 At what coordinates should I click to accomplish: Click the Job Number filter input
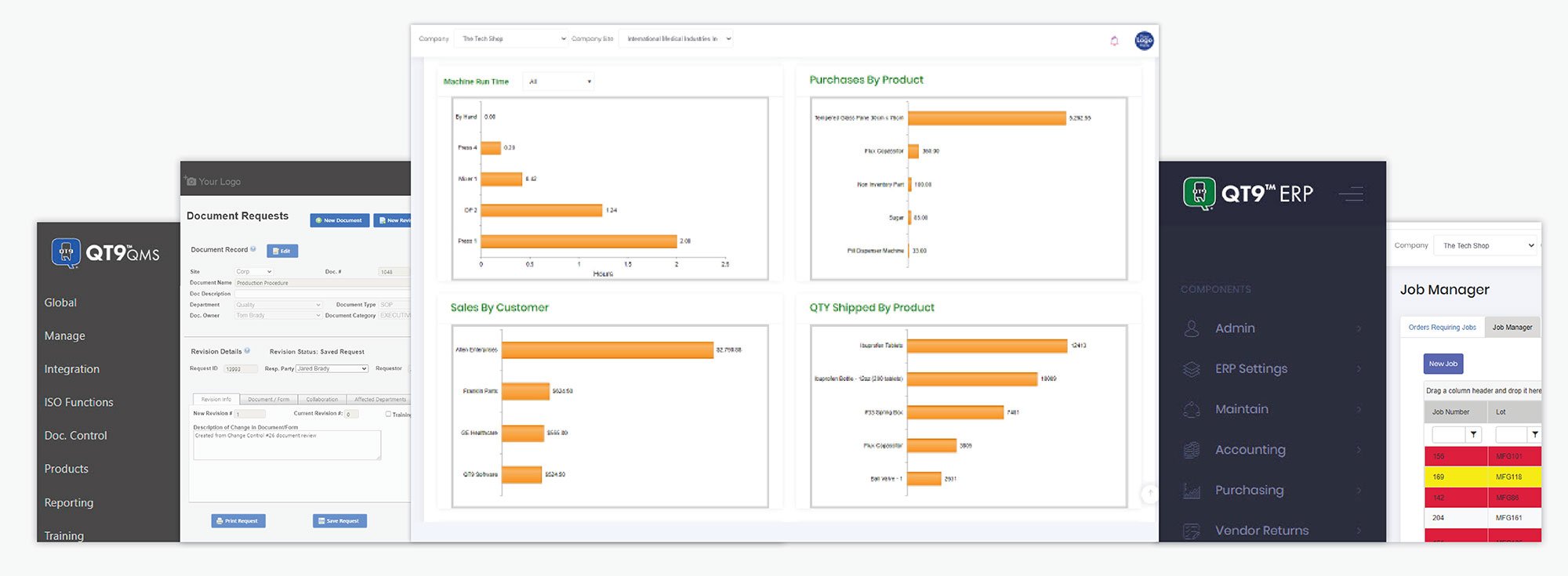[x=1448, y=434]
